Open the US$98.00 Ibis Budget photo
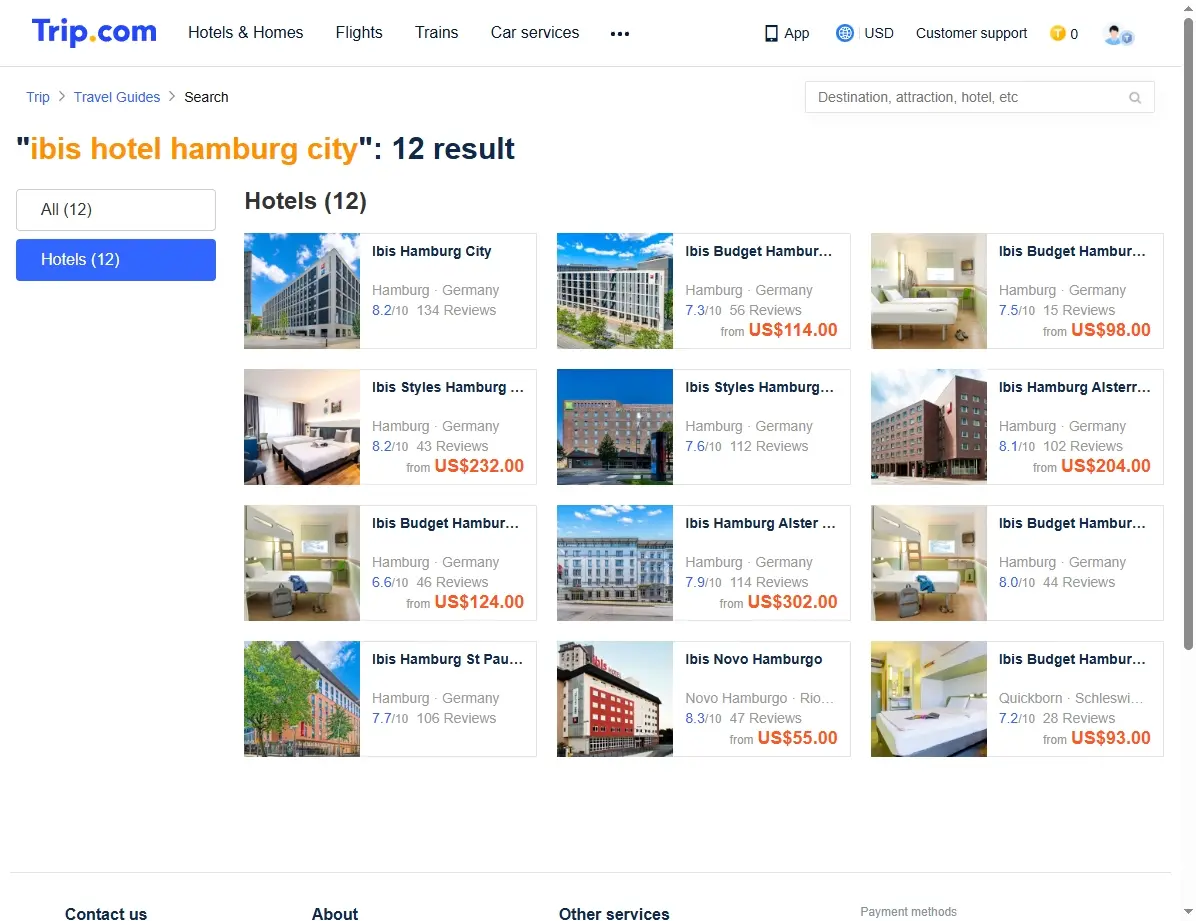This screenshot has height=921, width=1196. pyautogui.click(x=929, y=291)
